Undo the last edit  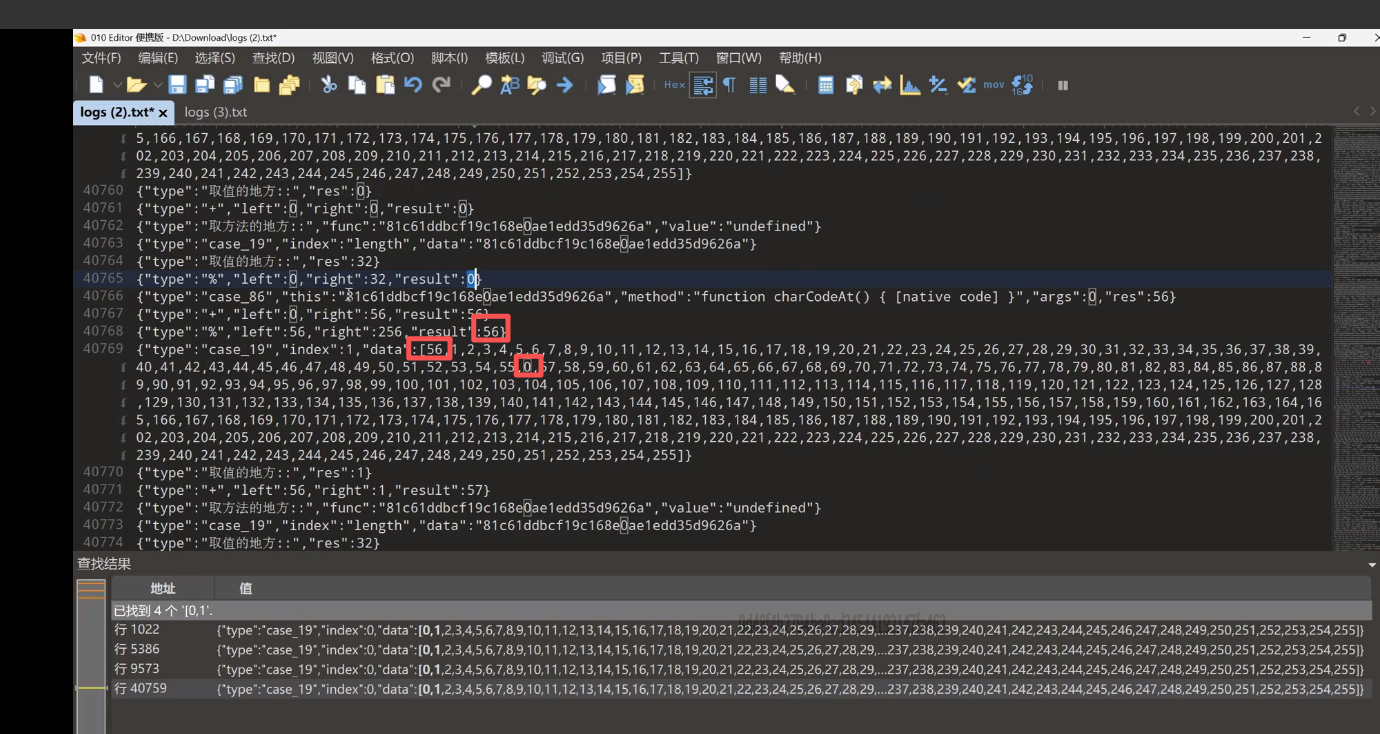tap(413, 85)
